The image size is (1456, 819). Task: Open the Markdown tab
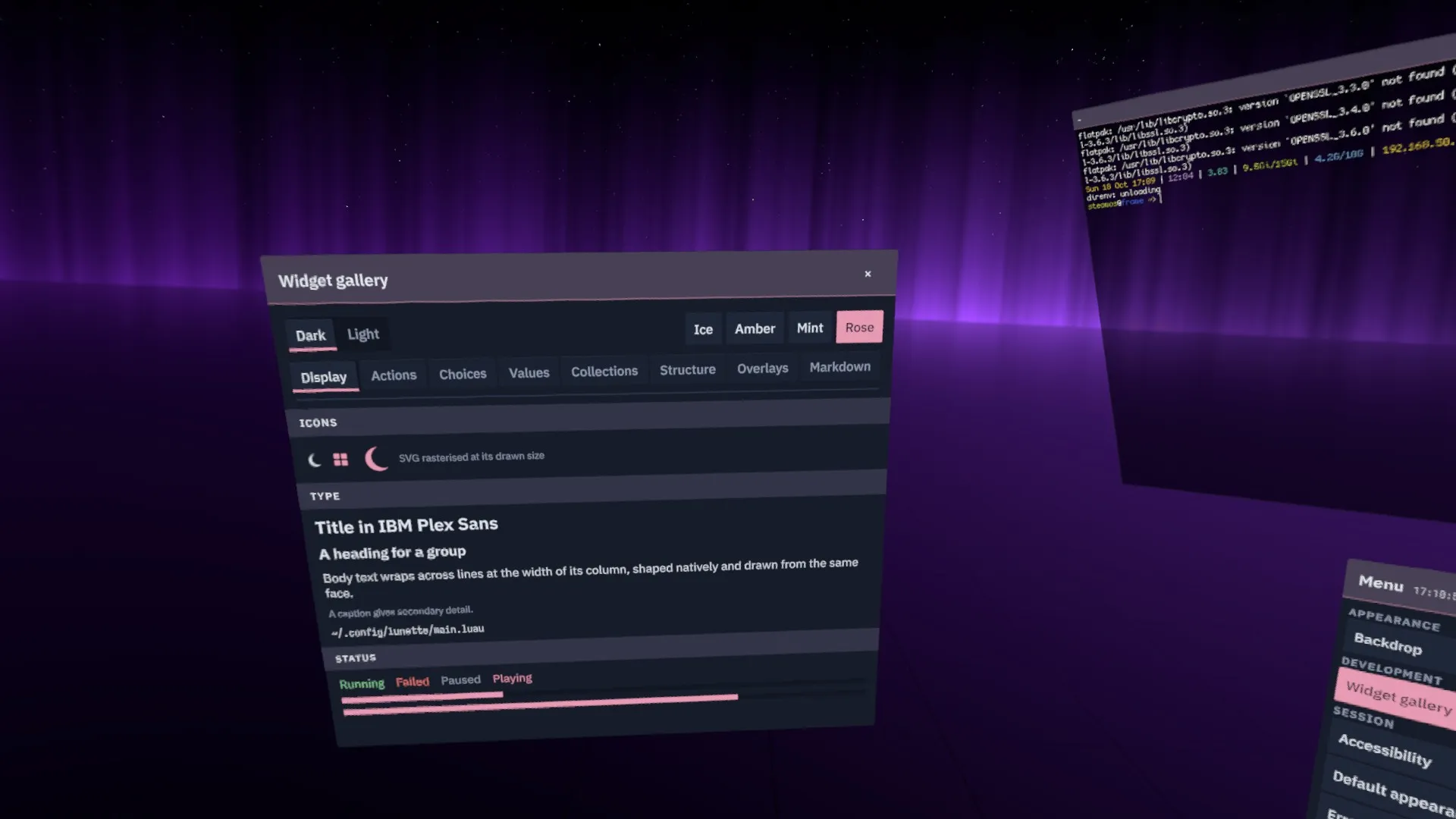(839, 366)
